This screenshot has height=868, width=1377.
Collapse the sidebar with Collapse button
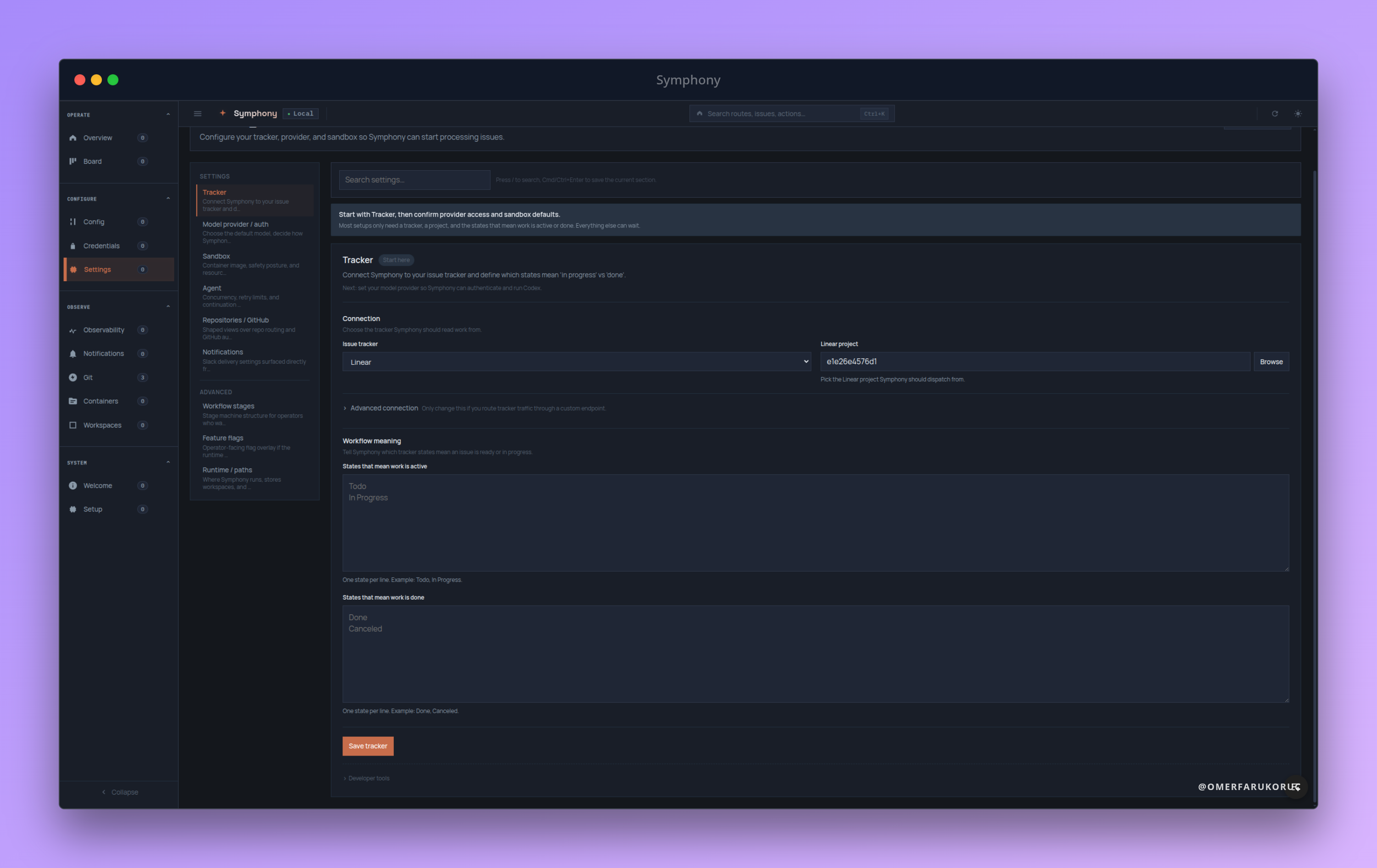tap(119, 792)
